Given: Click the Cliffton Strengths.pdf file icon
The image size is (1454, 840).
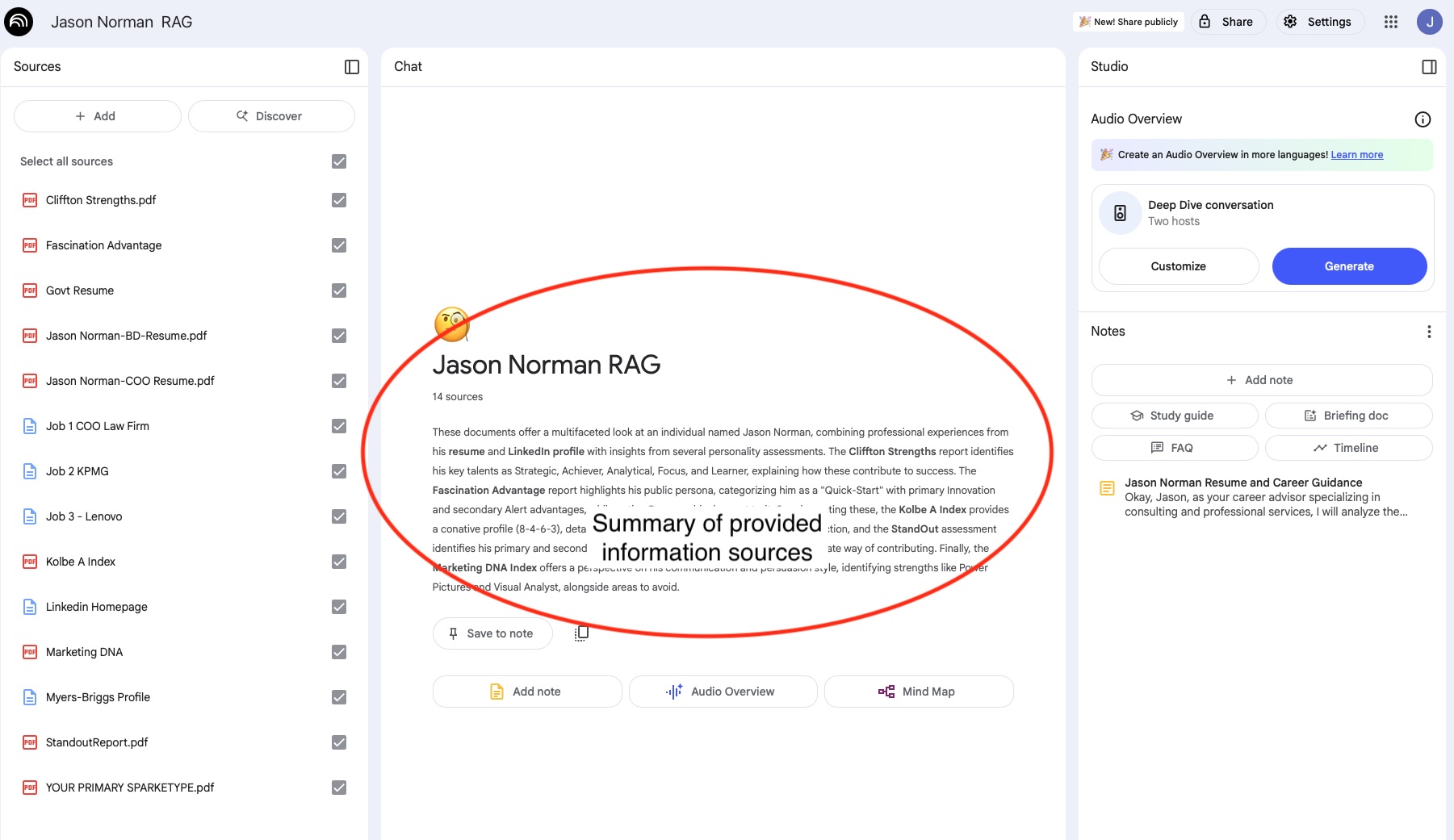Looking at the screenshot, I should click(30, 200).
